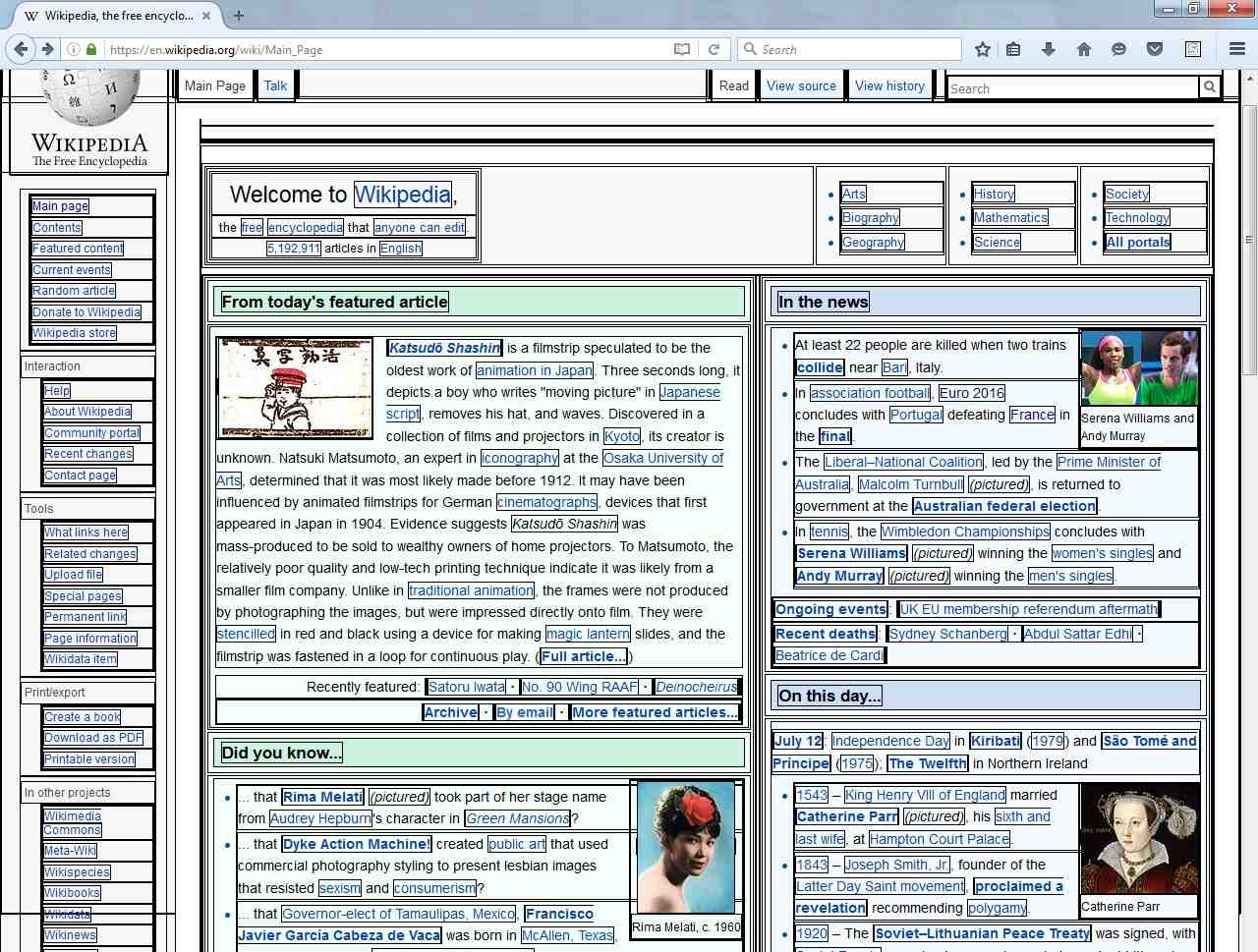The image size is (1258, 952).
Task: Visit the Wikipedia store link
Action: 74,333
